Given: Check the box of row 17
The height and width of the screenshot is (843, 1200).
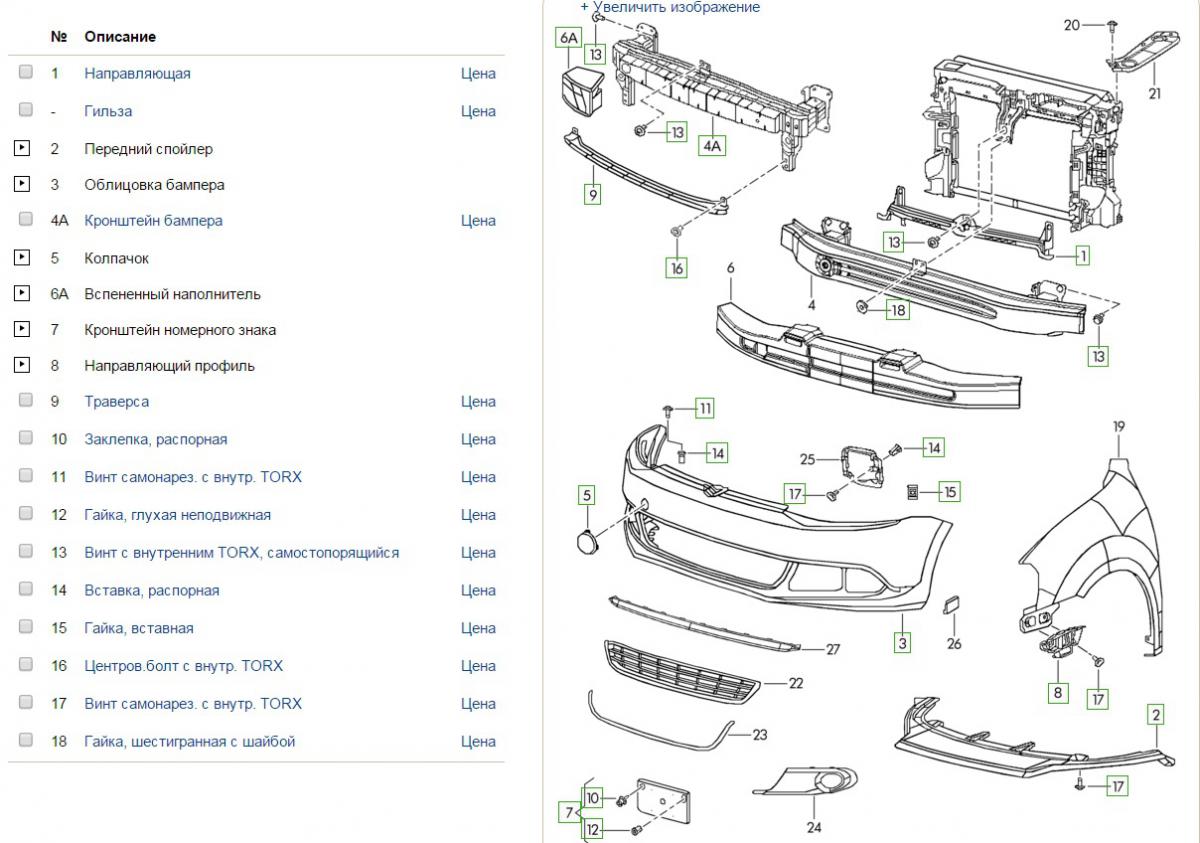Looking at the screenshot, I should coord(26,703).
